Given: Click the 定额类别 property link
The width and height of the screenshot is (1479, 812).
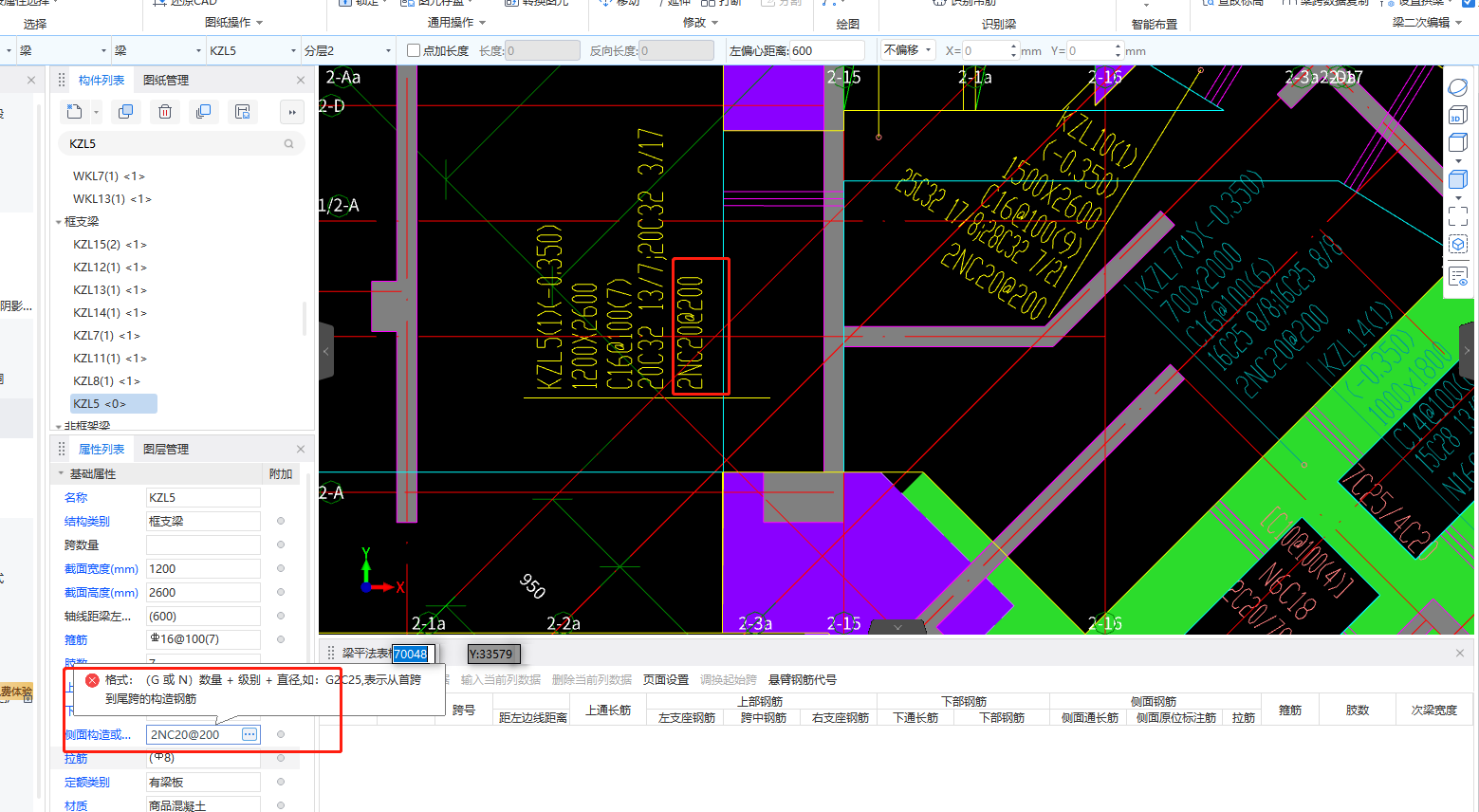Looking at the screenshot, I should [86, 782].
